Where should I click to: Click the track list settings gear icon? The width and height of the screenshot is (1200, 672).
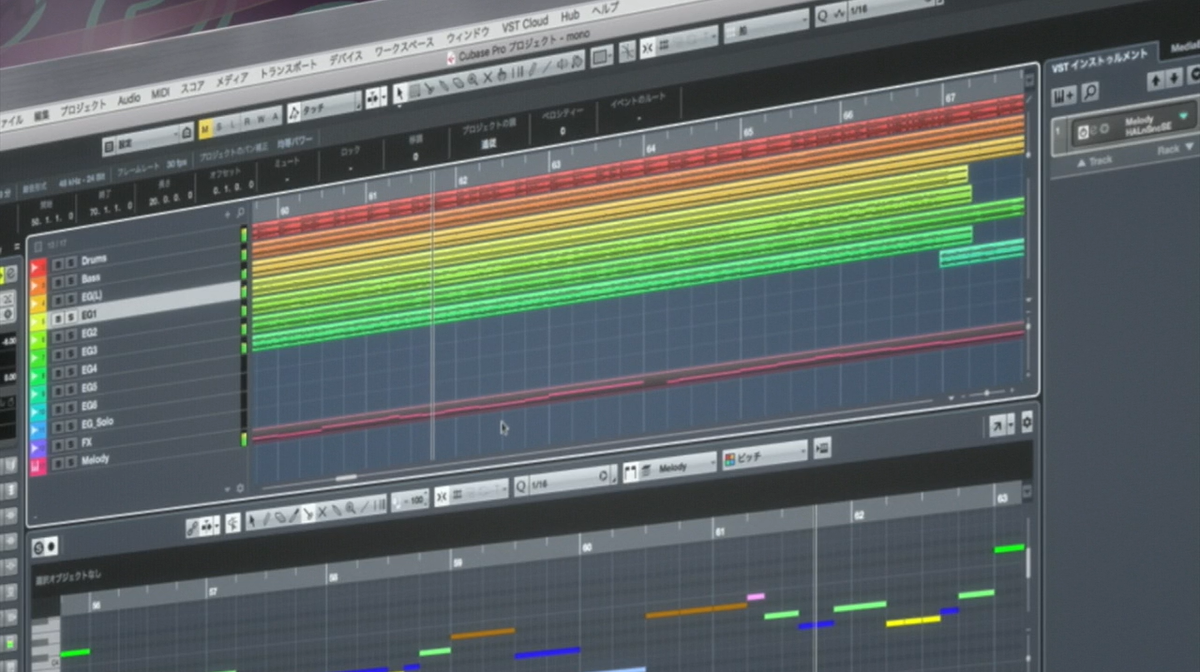(239, 489)
